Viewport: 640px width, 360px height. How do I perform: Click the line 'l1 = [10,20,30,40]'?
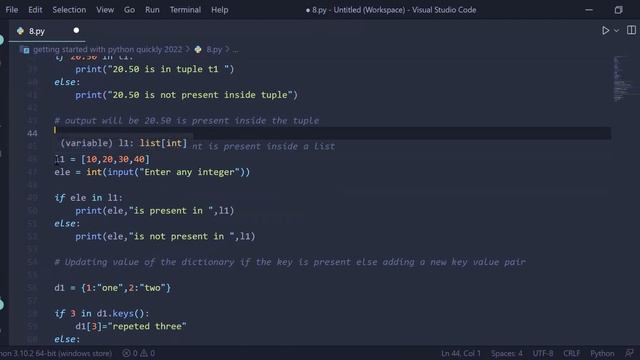click(102, 159)
